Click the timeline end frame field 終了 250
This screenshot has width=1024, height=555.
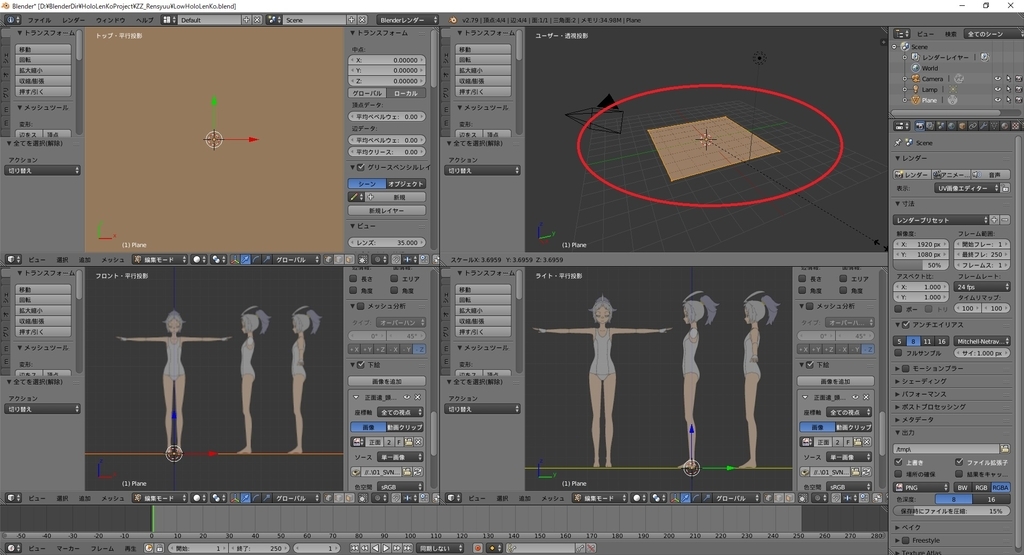click(260, 548)
